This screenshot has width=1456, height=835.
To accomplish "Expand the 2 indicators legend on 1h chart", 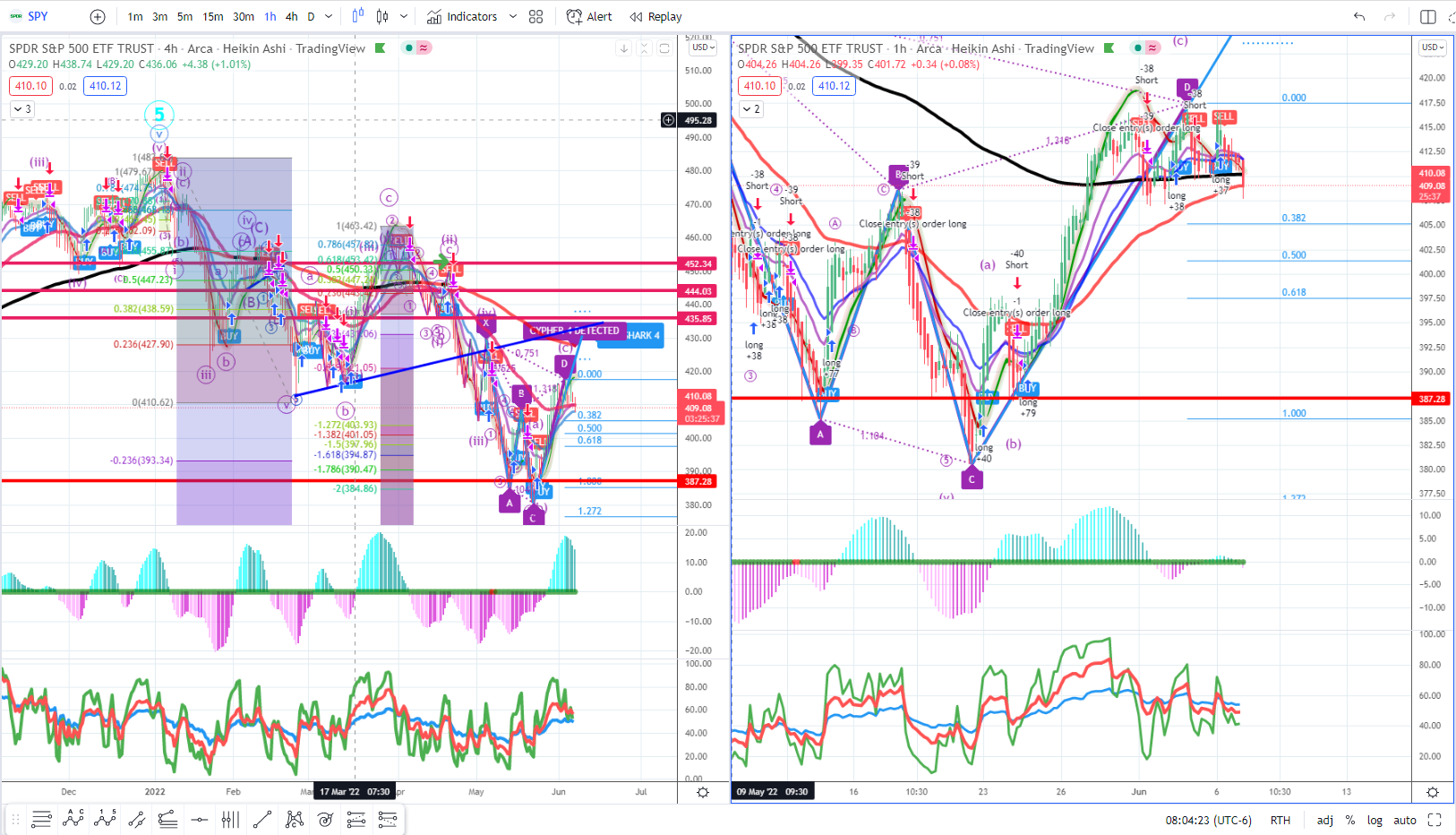I will pyautogui.click(x=751, y=109).
